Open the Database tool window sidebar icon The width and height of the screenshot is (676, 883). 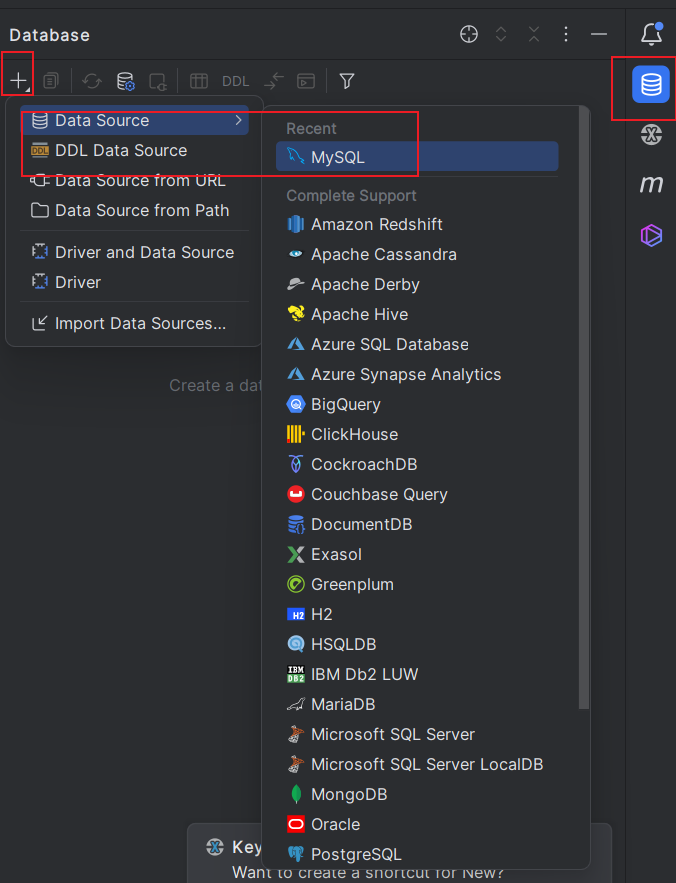point(651,85)
